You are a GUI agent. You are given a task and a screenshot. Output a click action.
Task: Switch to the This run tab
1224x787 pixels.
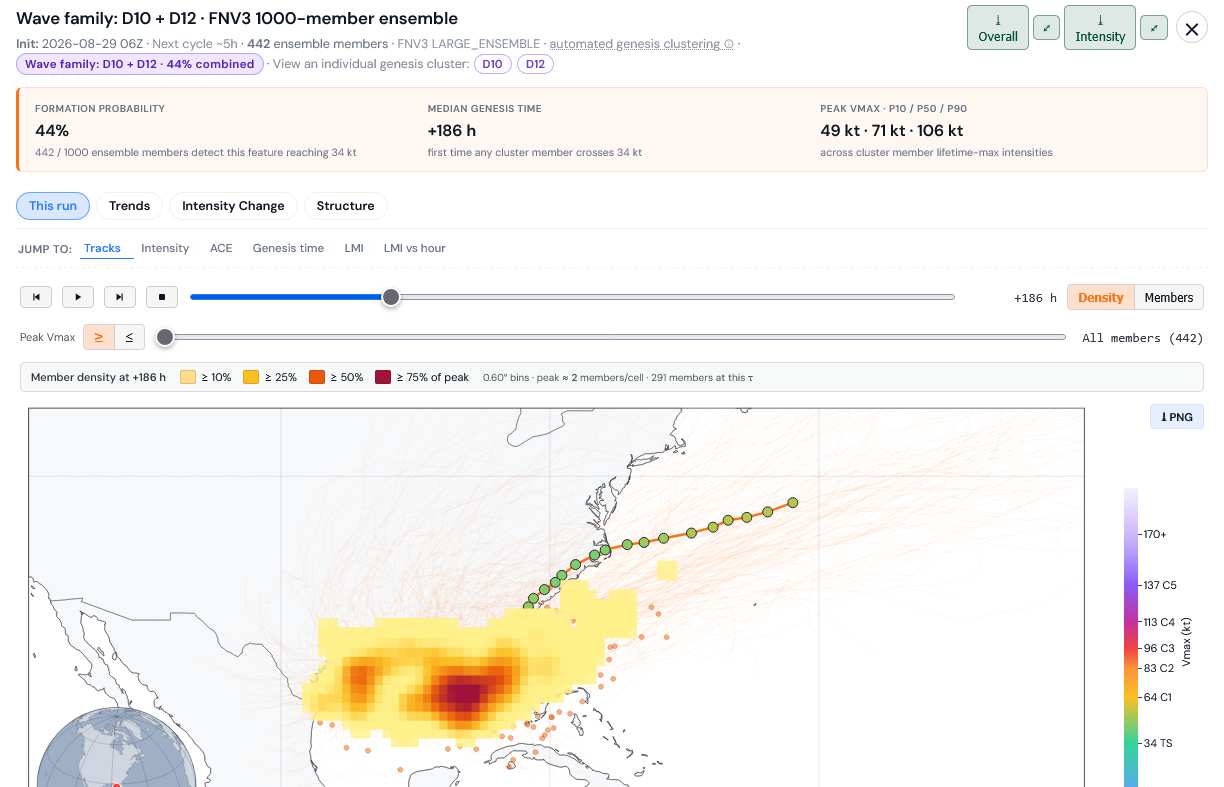[x=53, y=206]
